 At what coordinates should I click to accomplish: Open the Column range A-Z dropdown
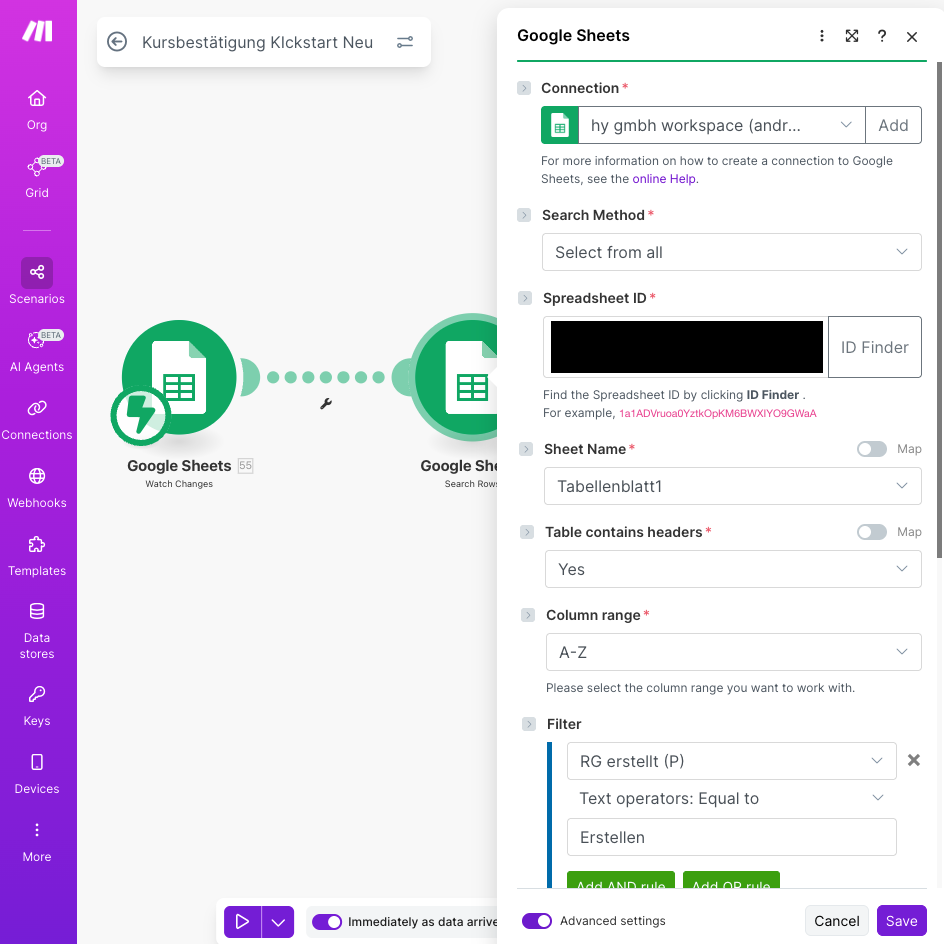[733, 652]
